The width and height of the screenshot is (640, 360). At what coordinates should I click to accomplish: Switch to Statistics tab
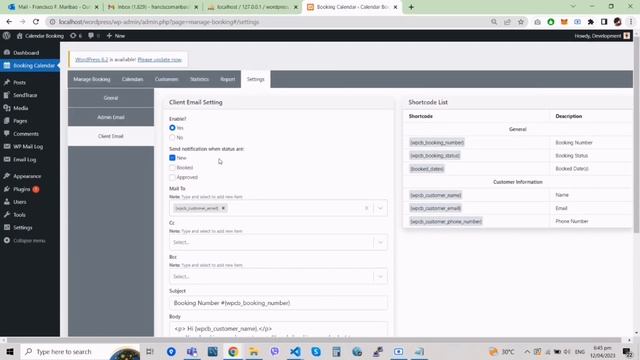[199, 79]
